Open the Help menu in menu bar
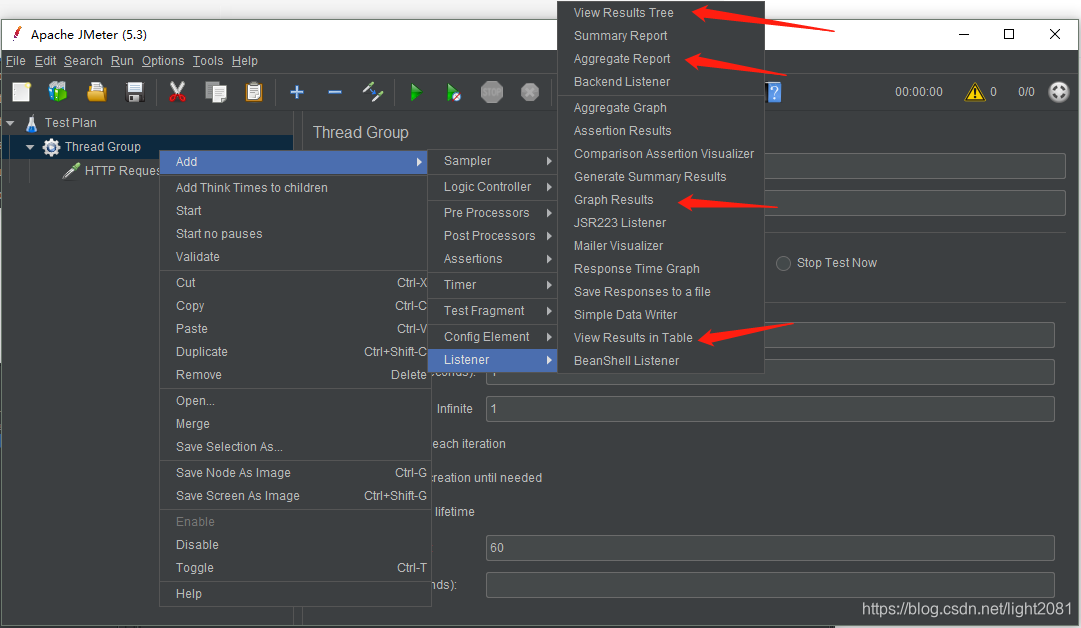This screenshot has height=628, width=1081. click(x=244, y=61)
